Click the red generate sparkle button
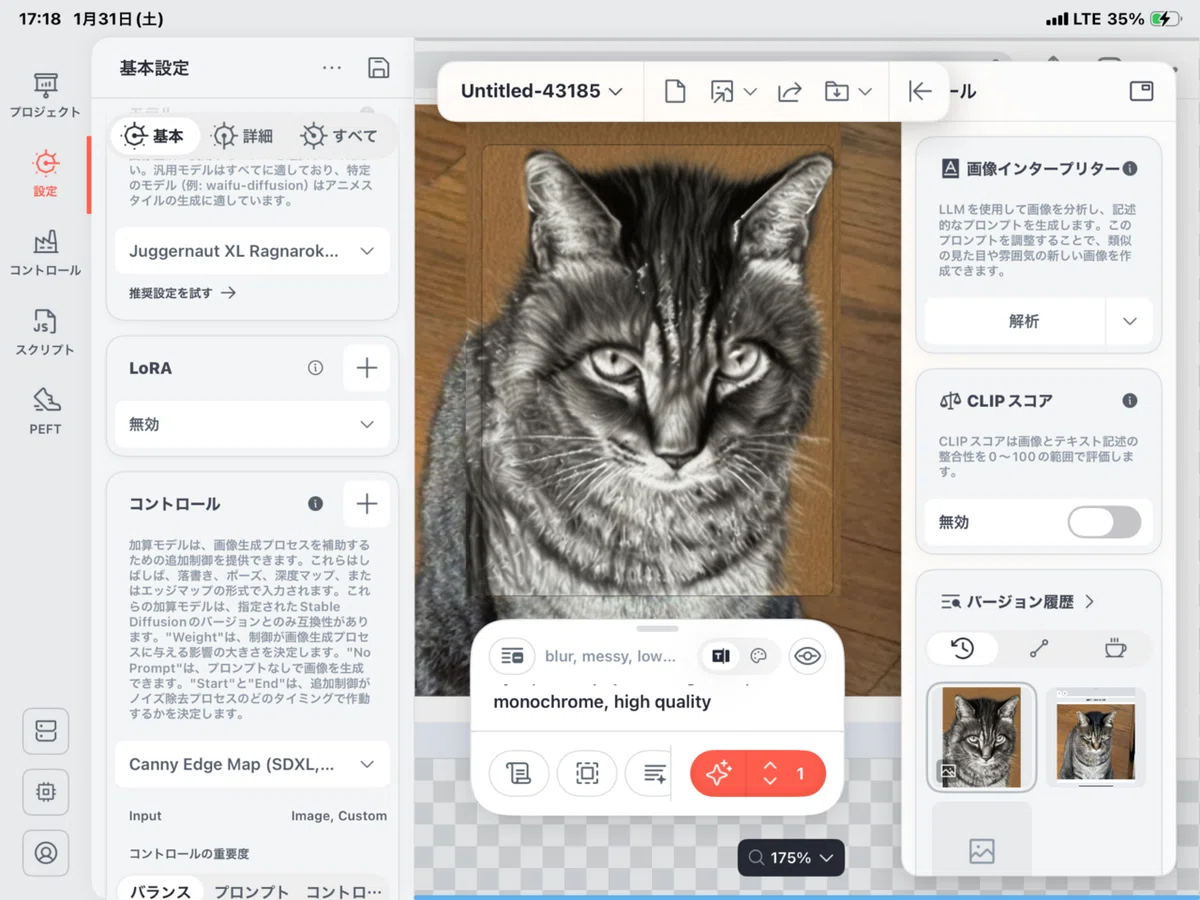The width and height of the screenshot is (1200, 900). (719, 773)
